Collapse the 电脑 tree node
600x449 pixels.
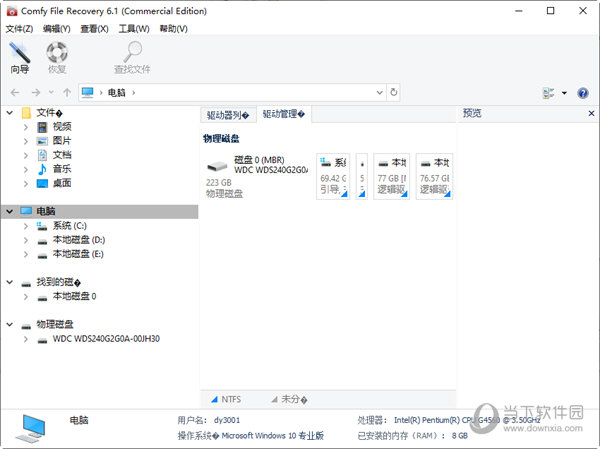[x=10, y=211]
